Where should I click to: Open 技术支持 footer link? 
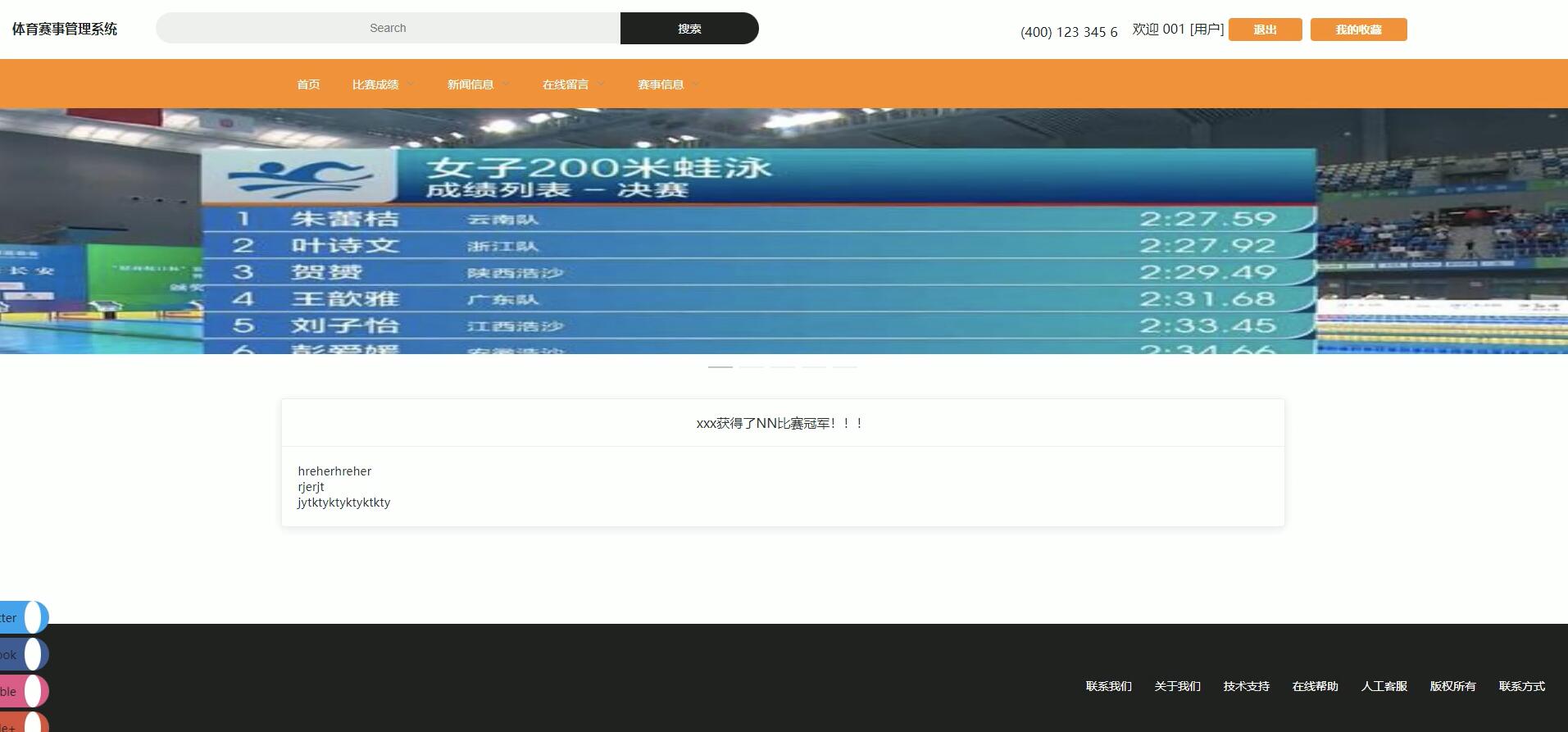click(x=1246, y=686)
